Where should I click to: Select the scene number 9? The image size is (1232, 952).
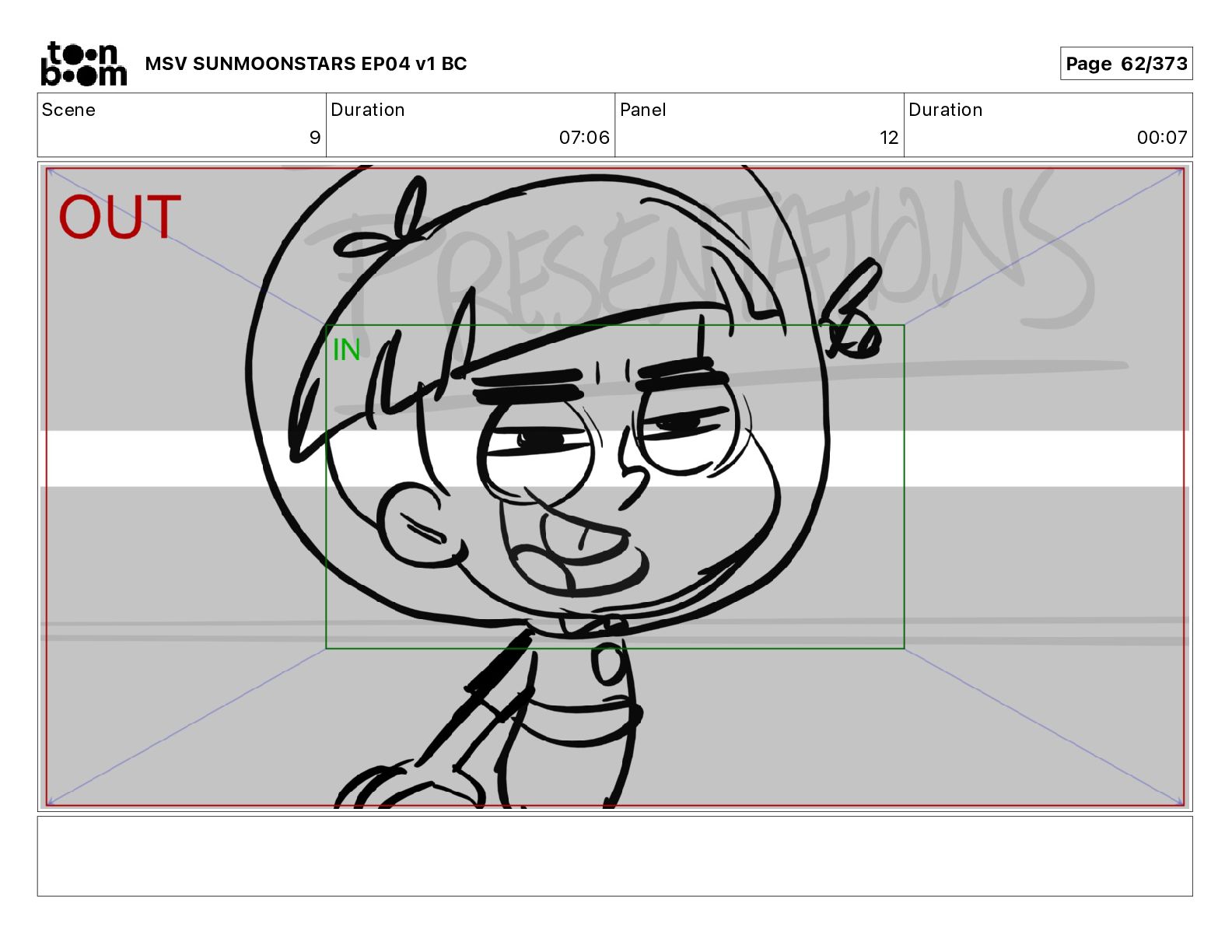pyautogui.click(x=314, y=138)
